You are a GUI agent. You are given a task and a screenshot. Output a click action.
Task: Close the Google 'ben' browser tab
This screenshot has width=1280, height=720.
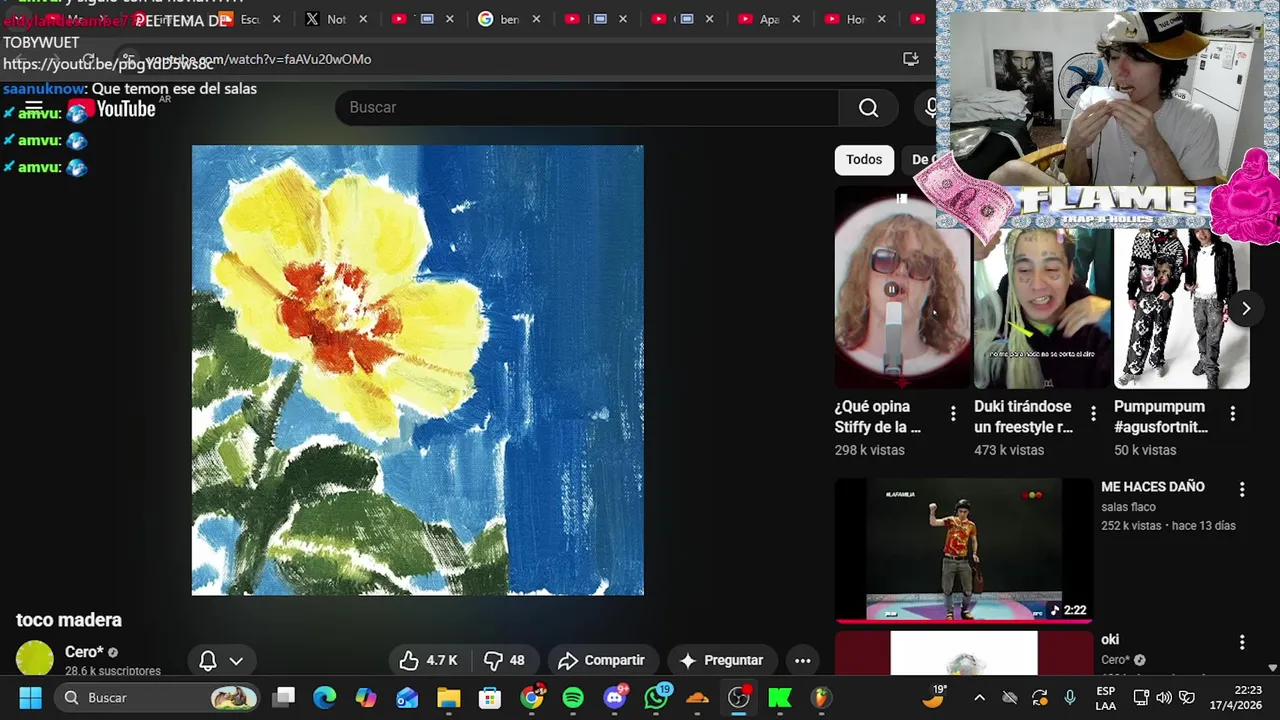coord(536,19)
